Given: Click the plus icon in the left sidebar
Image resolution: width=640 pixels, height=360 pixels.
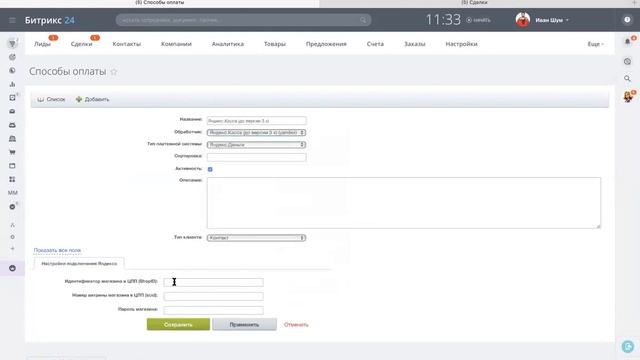Looking at the screenshot, I should [12, 248].
